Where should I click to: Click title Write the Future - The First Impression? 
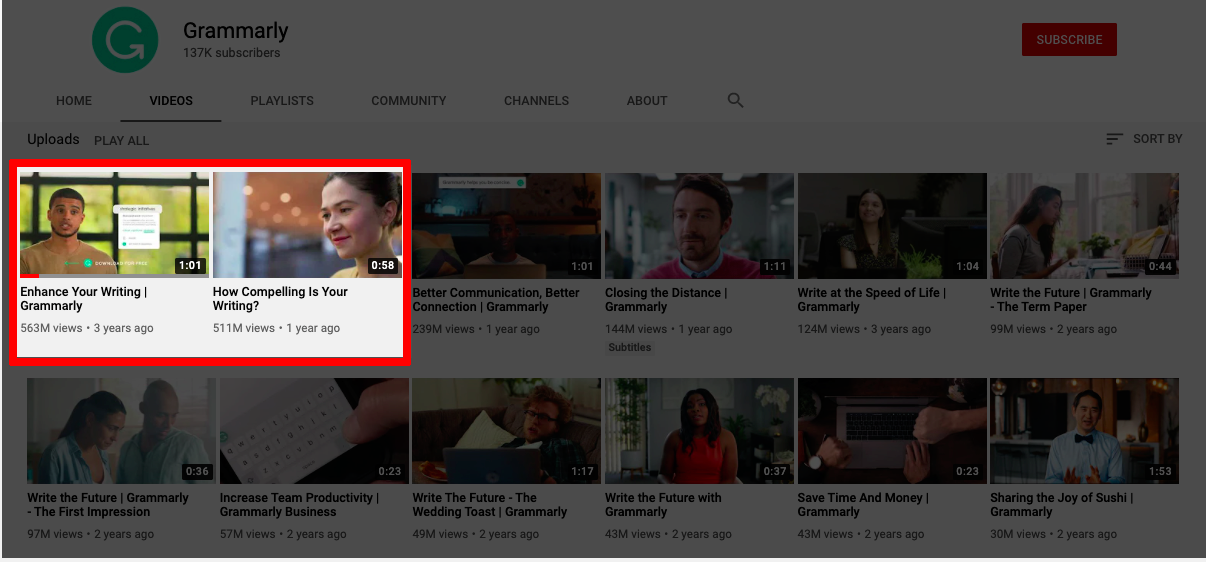(108, 505)
